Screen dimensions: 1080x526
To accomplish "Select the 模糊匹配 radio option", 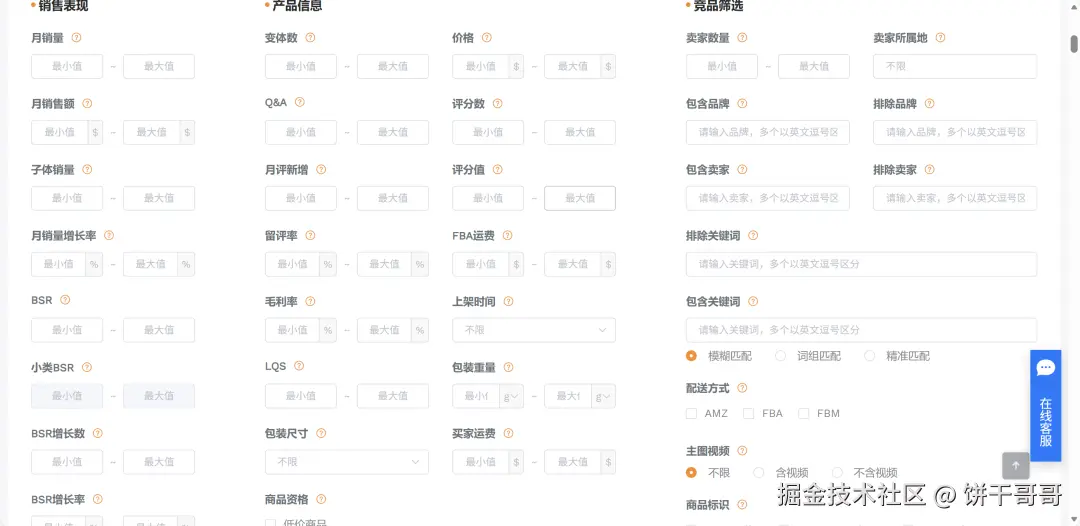I will point(692,356).
